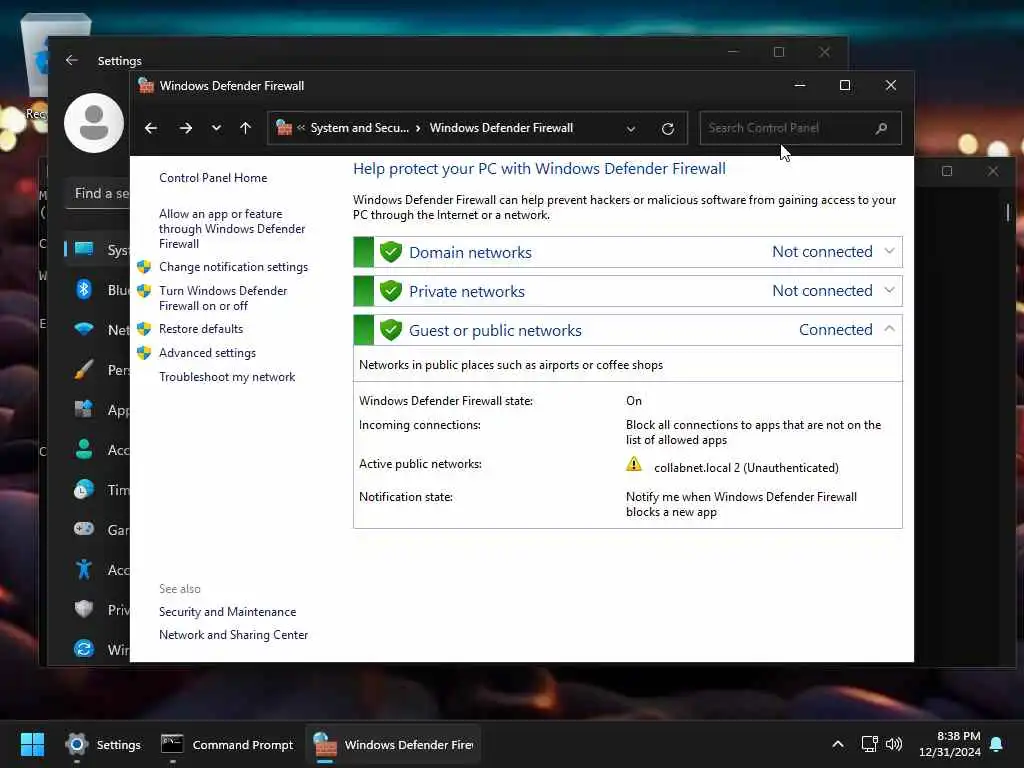Open Troubleshoot my network

pos(227,377)
